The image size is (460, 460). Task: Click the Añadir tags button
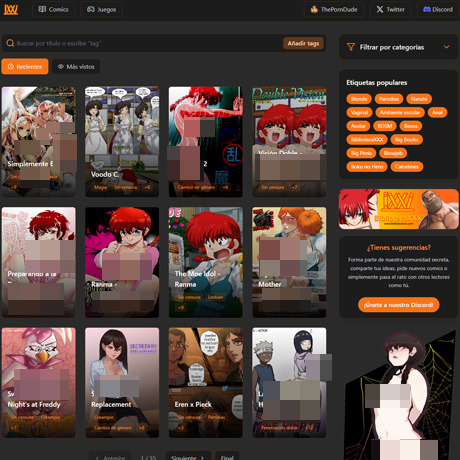(303, 43)
